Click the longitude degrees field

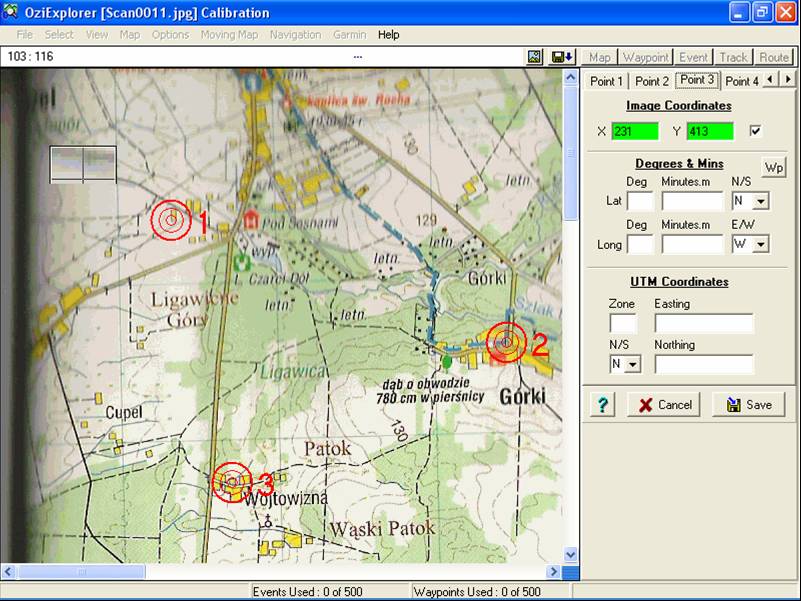pos(640,244)
